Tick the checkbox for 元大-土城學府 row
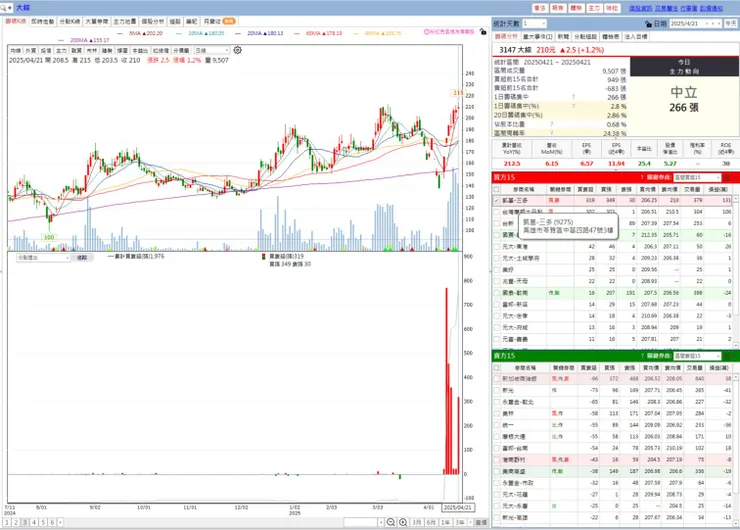This screenshot has height=530, width=740. click(x=496, y=258)
